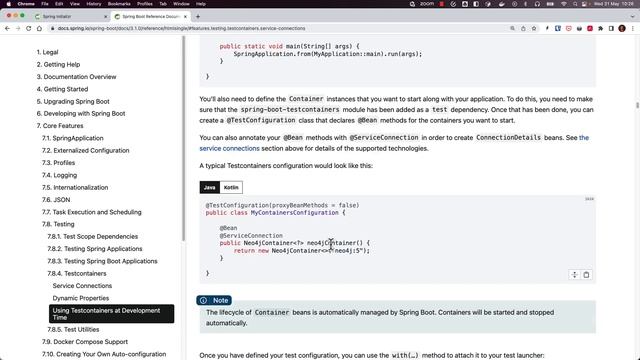Select the Kotlin code tab

[231, 187]
